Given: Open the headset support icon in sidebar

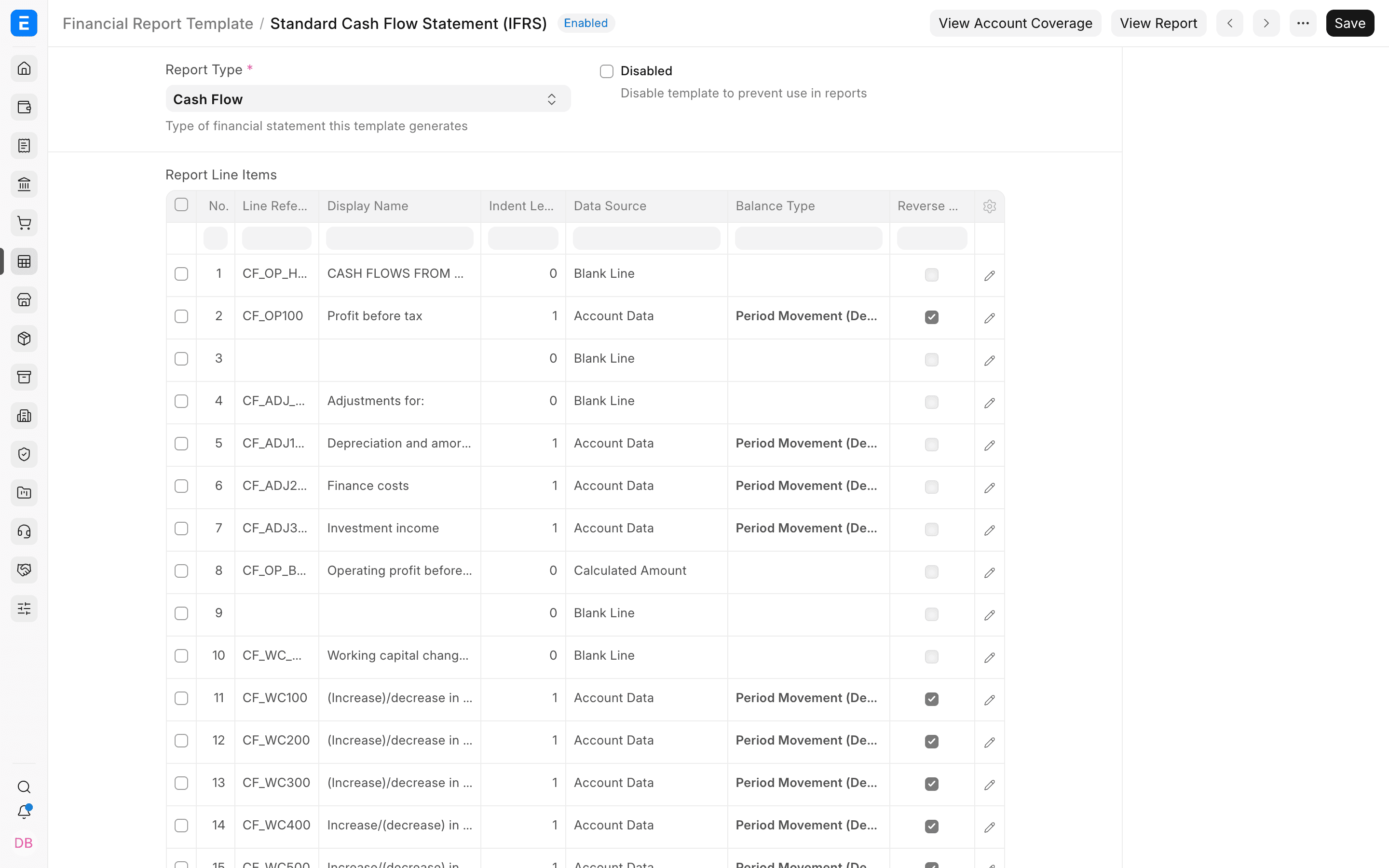Looking at the screenshot, I should pyautogui.click(x=24, y=531).
